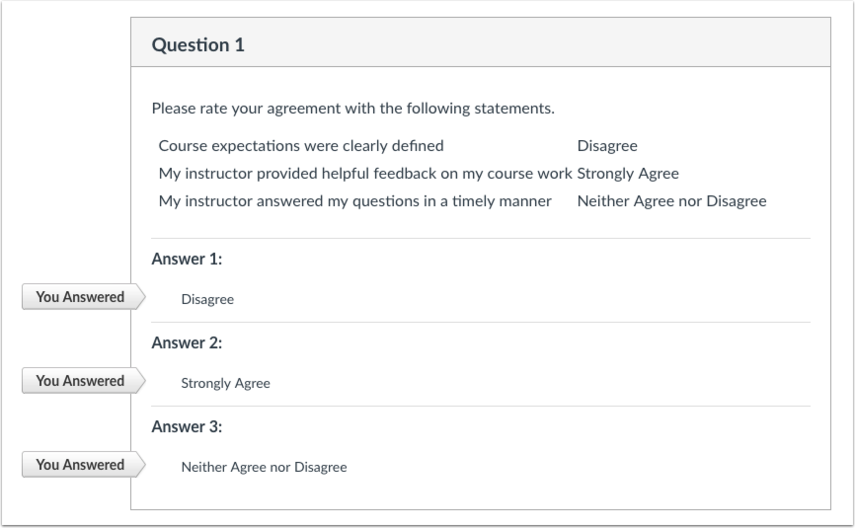
Task: Click arrow tip of second You Answered tag
Action: click(140, 381)
